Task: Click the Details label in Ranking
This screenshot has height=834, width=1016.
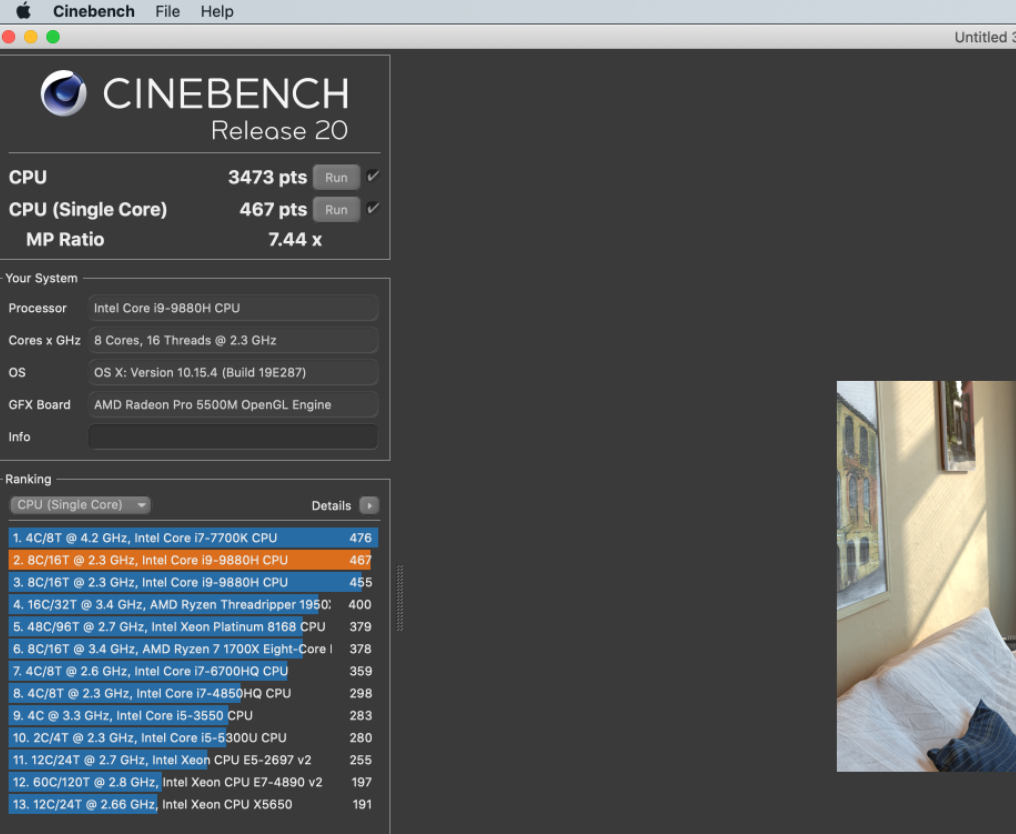Action: coord(331,505)
